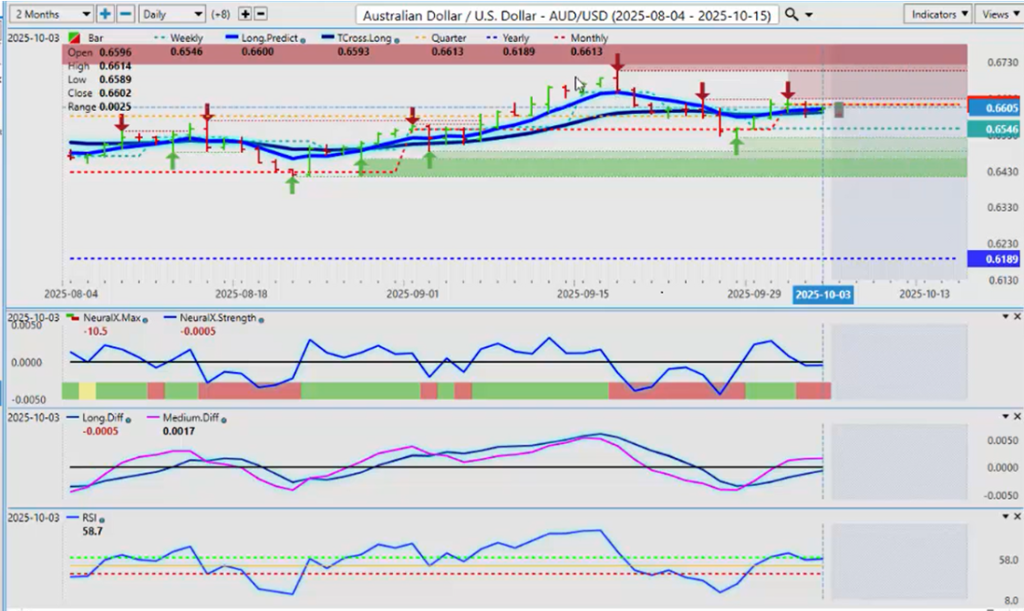1024x611 pixels.
Task: Open the Views menu
Action: 999,15
